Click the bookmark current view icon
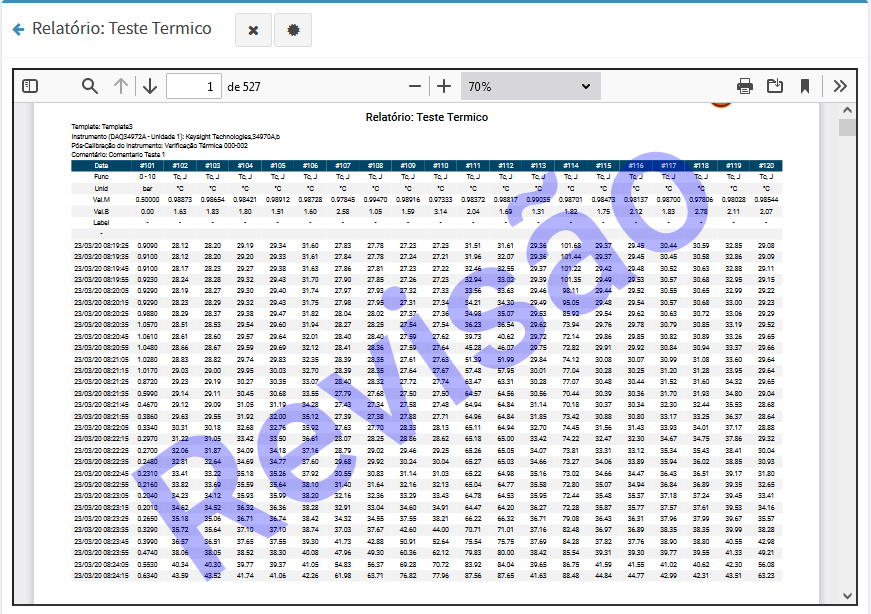This screenshot has width=871, height=614. [x=805, y=86]
